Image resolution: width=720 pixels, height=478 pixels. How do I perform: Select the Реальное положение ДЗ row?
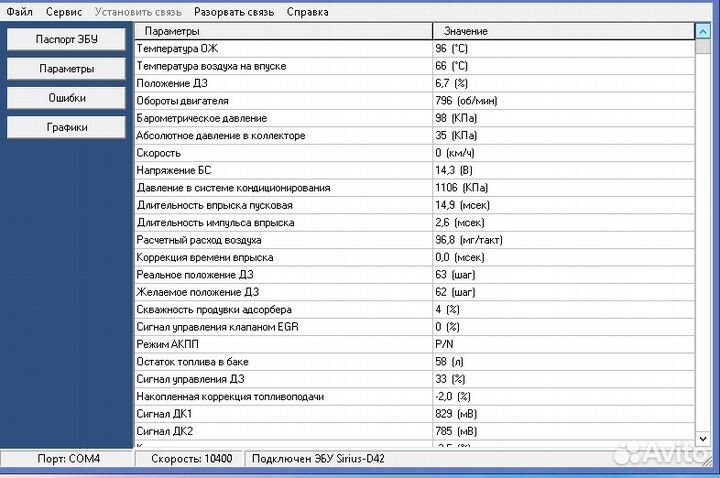[x=415, y=275]
